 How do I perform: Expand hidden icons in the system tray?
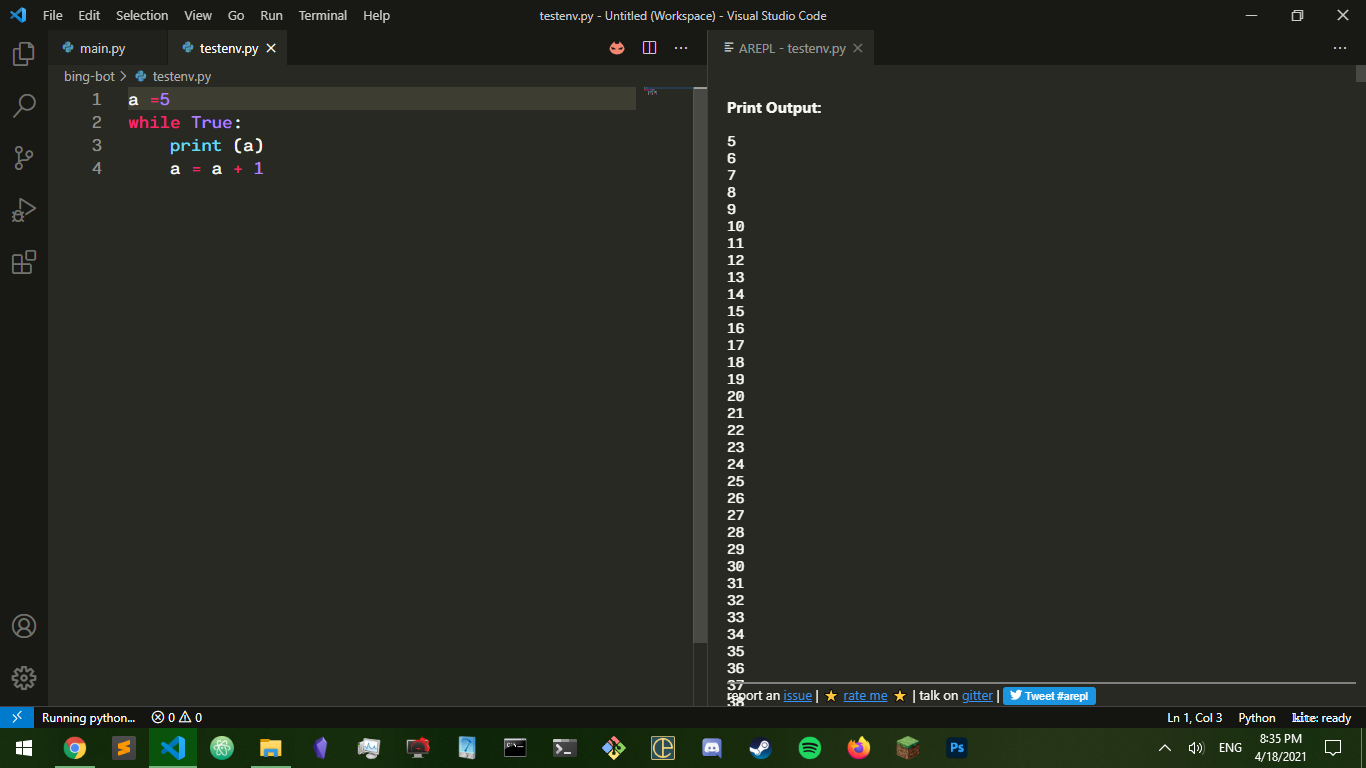[x=1164, y=747]
